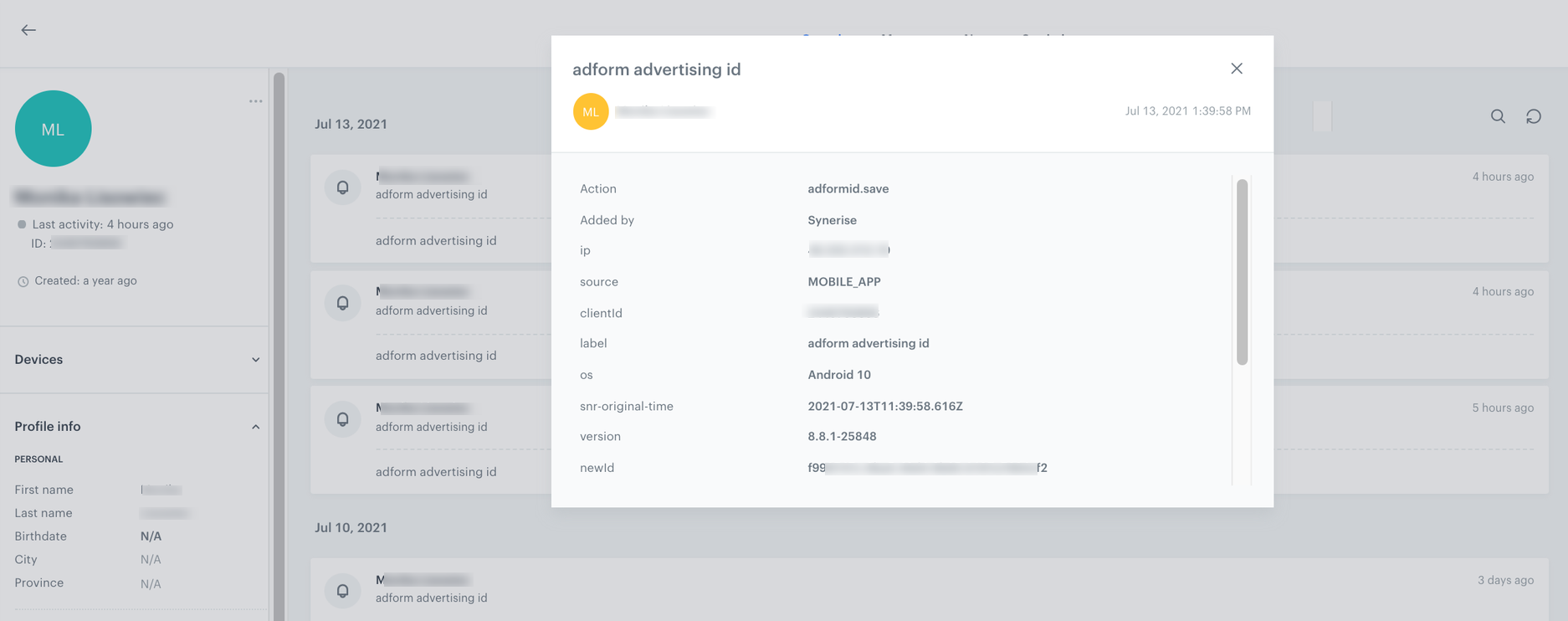Click the Birthdate N/A value

(x=151, y=536)
